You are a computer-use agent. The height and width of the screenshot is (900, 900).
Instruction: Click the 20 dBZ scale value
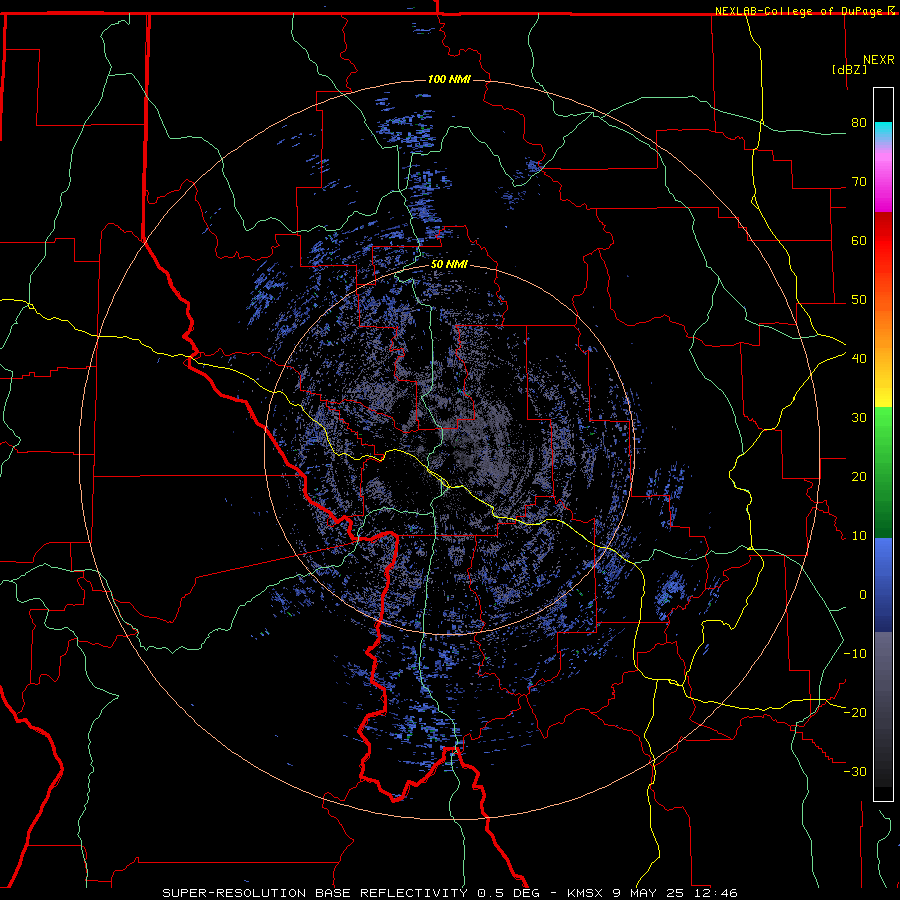point(859,477)
